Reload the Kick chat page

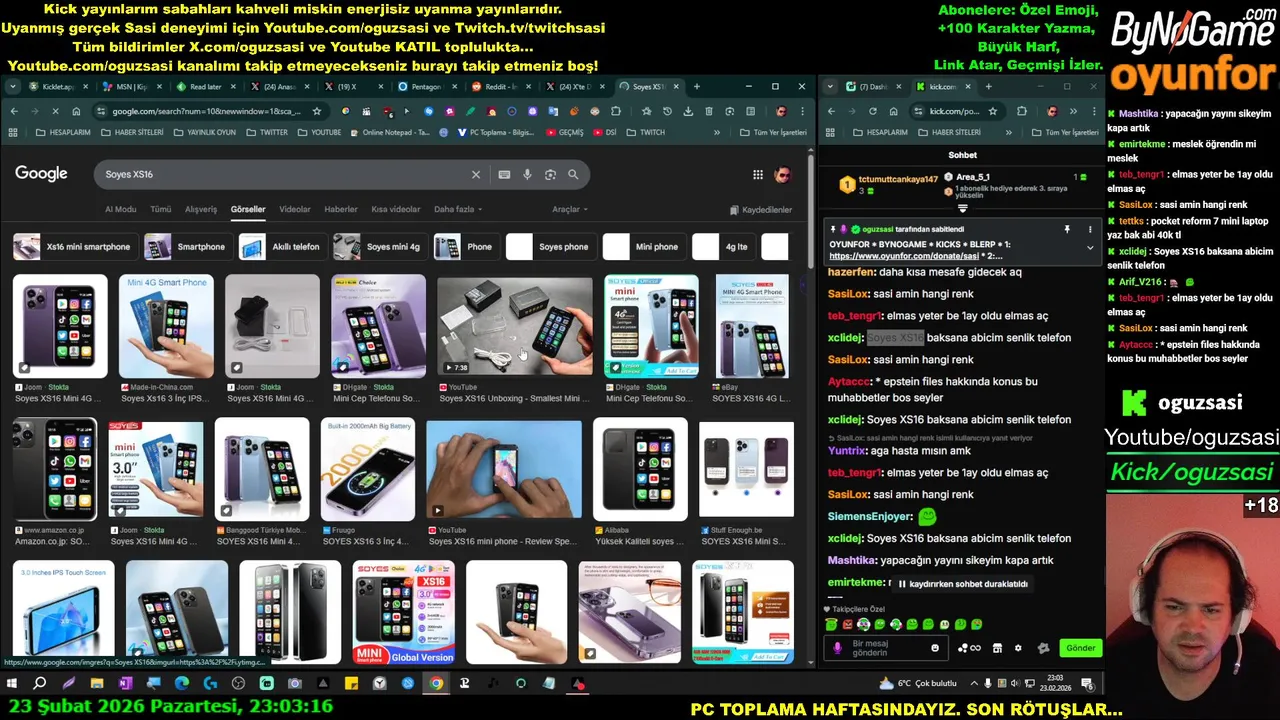tap(872, 111)
